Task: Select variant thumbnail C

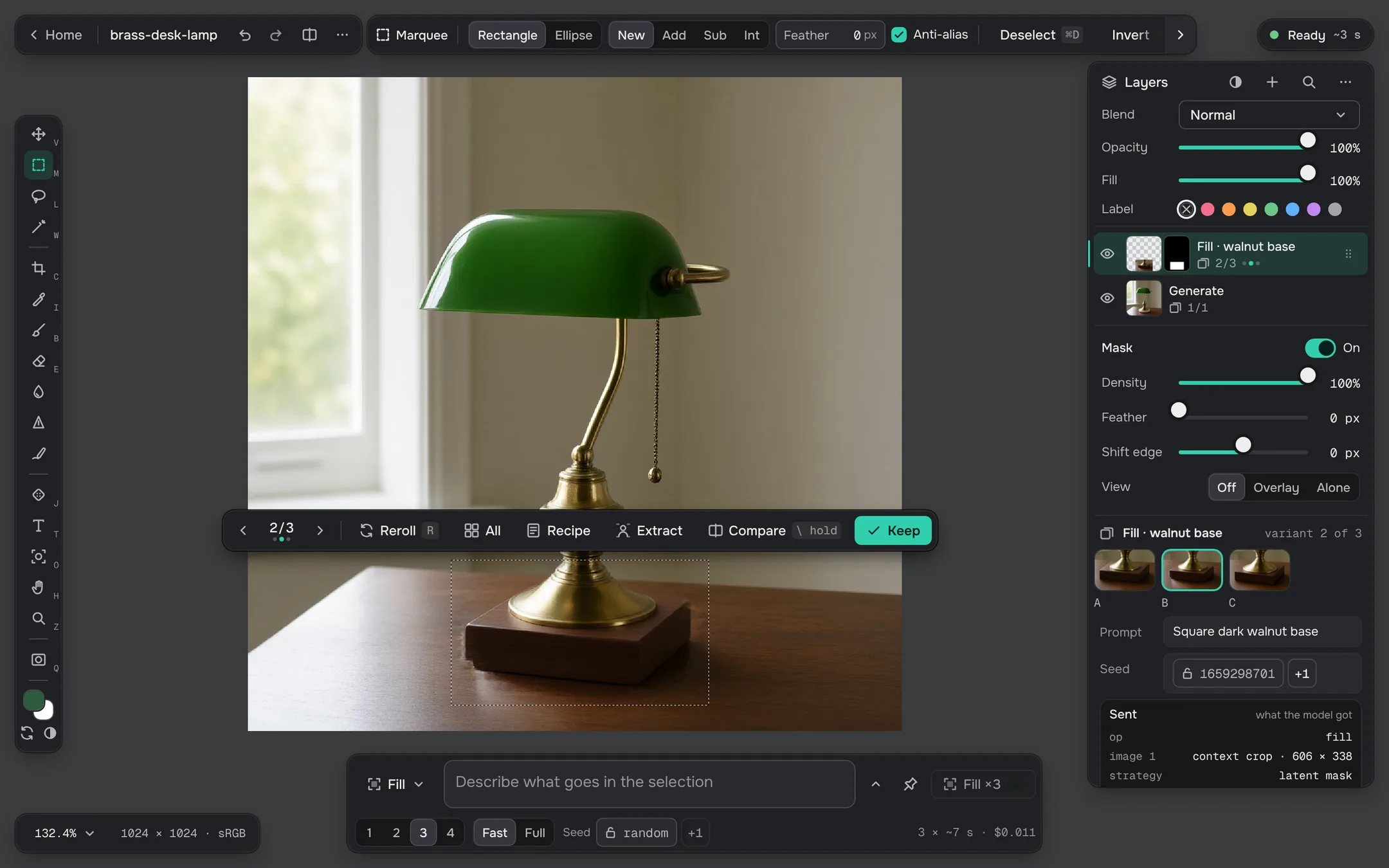Action: [1259, 570]
